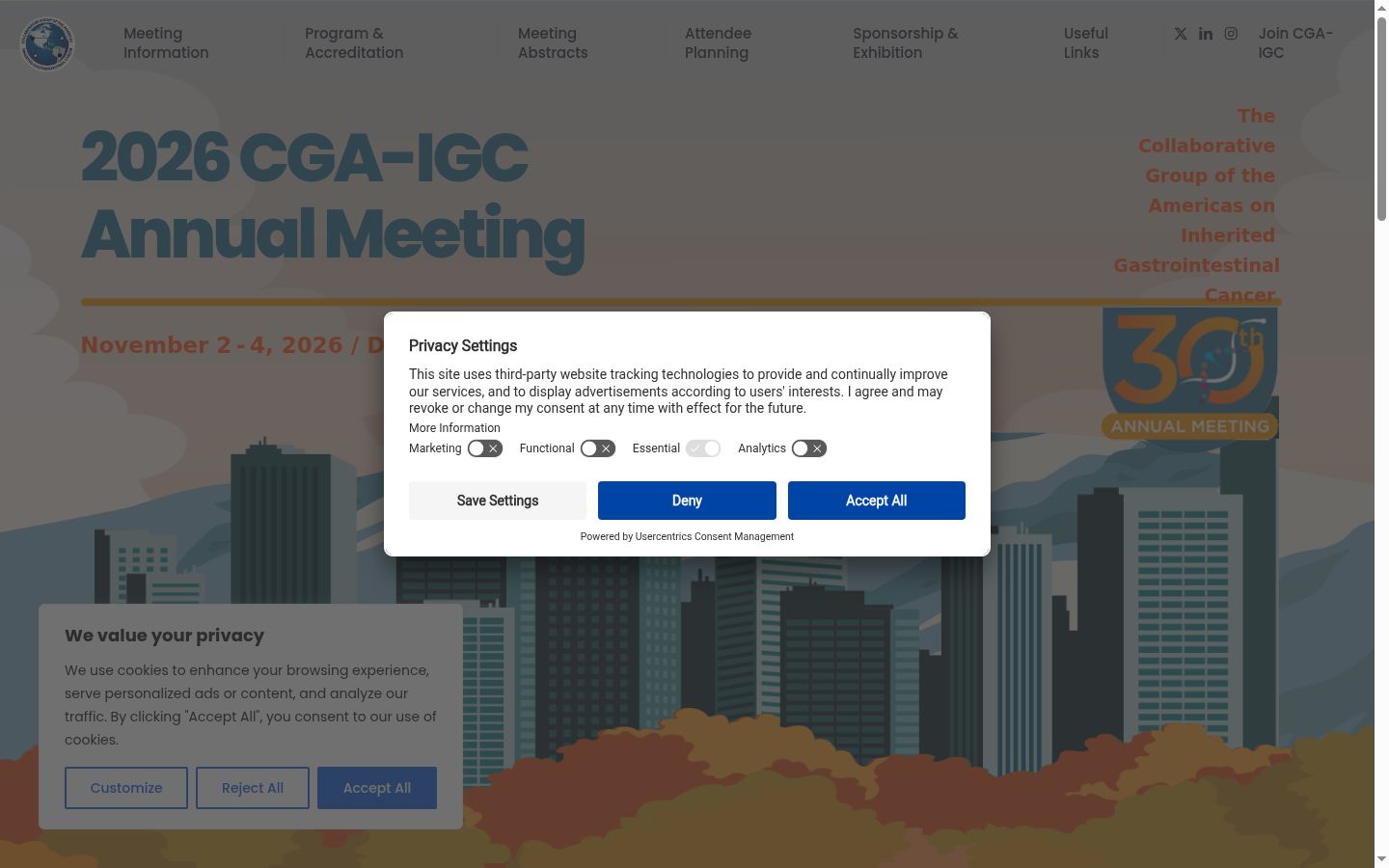
Task: Click the CGA-IGC globe logo
Action: tap(47, 43)
